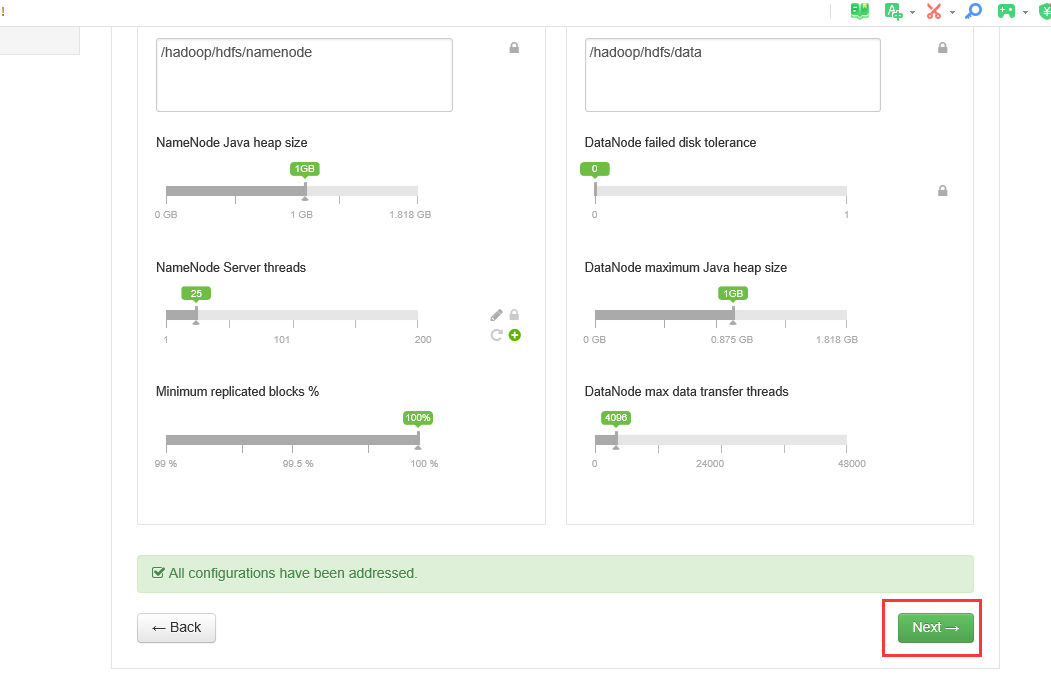Screen dimensions: 1051x674
Task: Click the green translate icon
Action: (893, 11)
